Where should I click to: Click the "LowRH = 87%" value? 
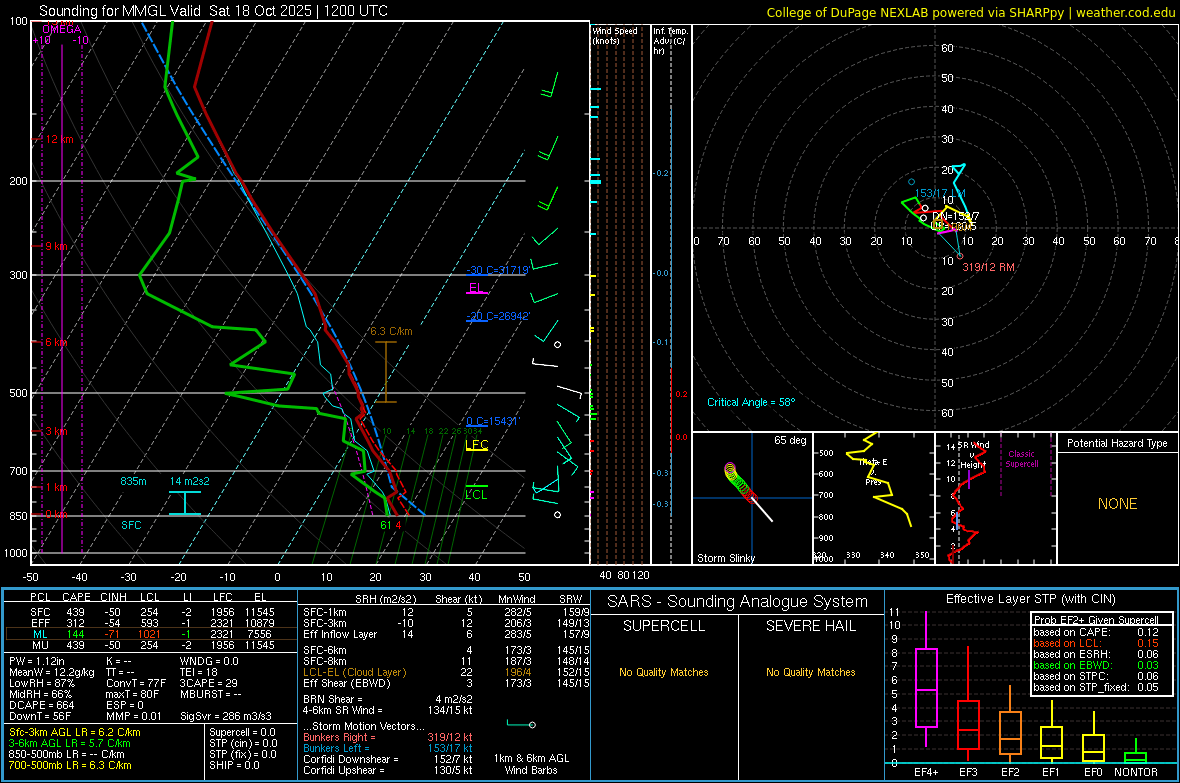tap(41, 683)
